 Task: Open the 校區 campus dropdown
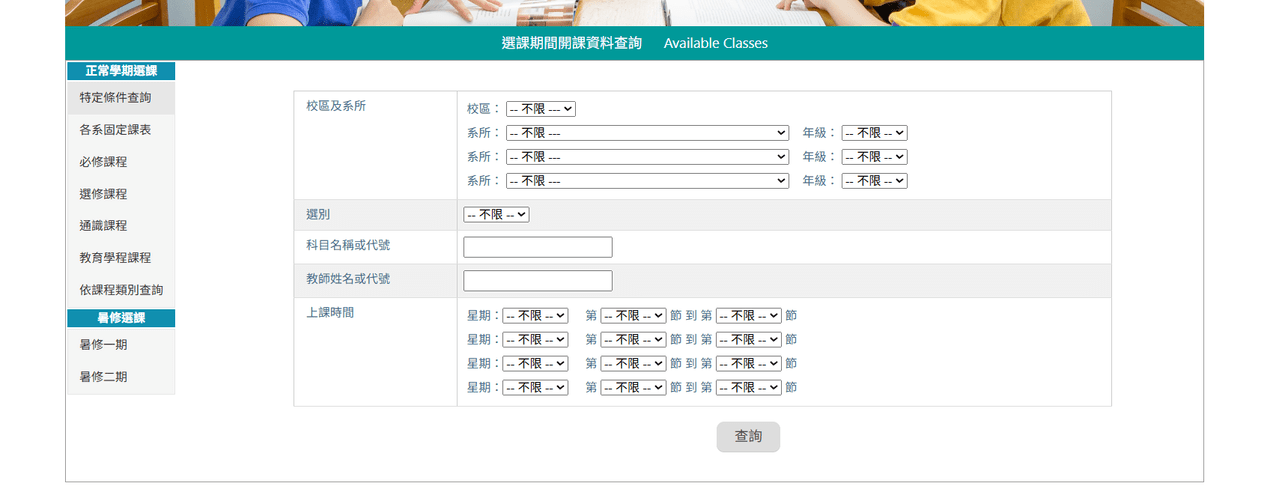click(541, 109)
